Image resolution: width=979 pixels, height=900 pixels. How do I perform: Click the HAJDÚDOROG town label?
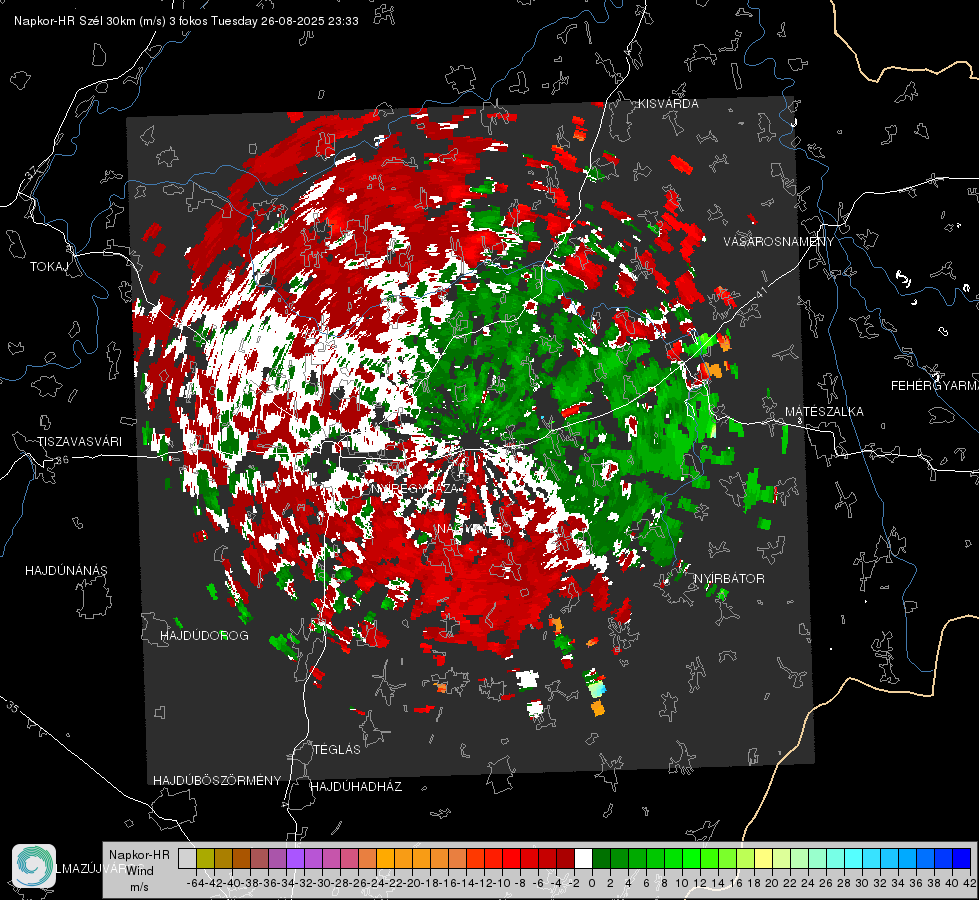(x=204, y=636)
